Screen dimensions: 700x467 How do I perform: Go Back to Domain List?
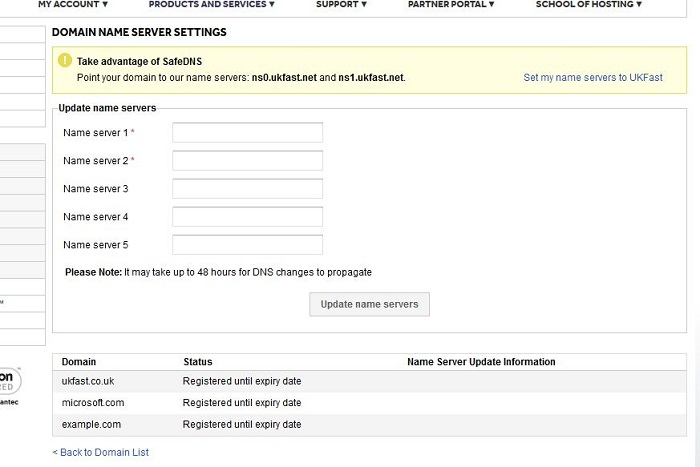101,452
